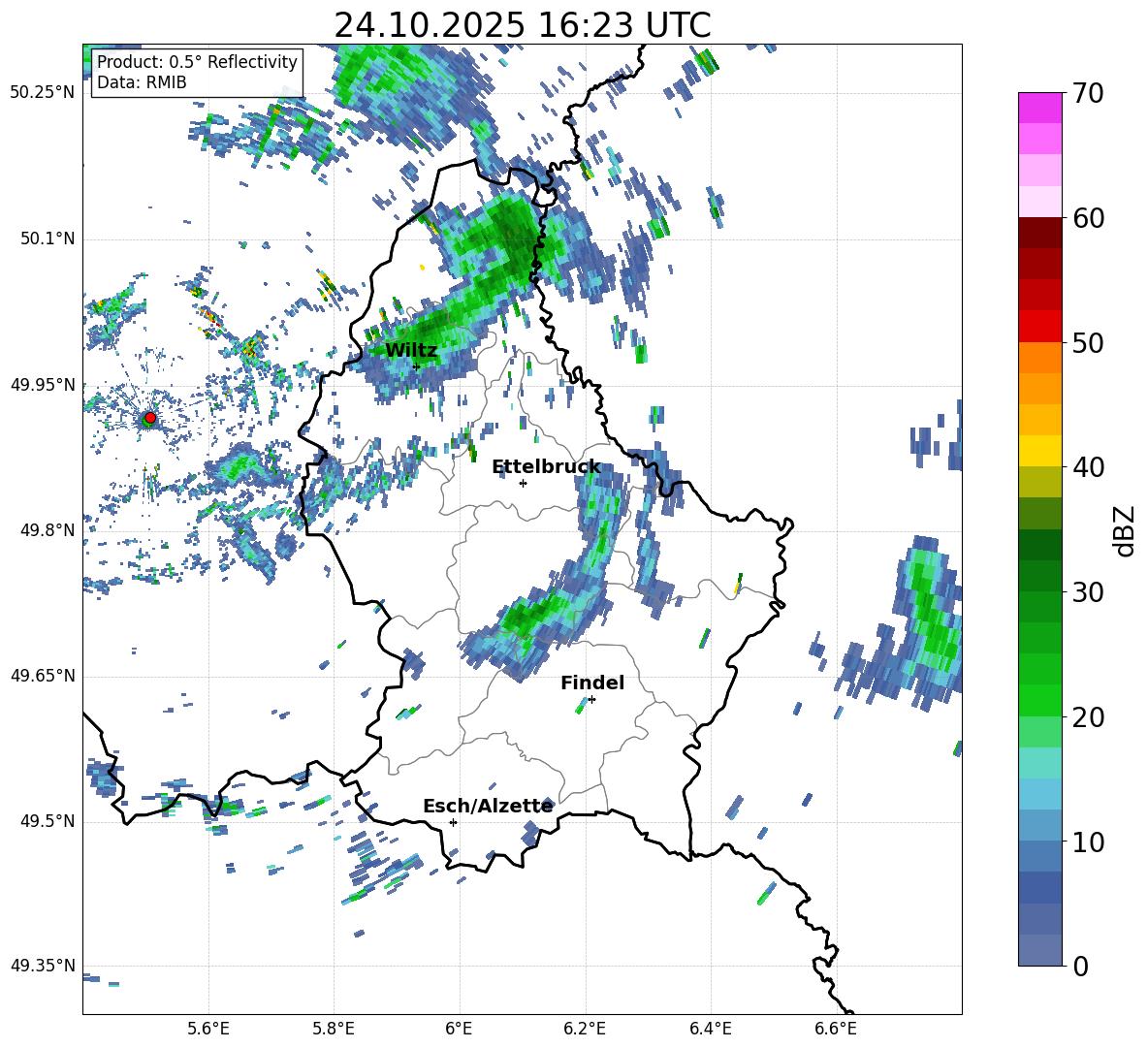The height and width of the screenshot is (1048, 1148).
Task: Click the 60 tick on the colorbar
Action: pos(1089,218)
